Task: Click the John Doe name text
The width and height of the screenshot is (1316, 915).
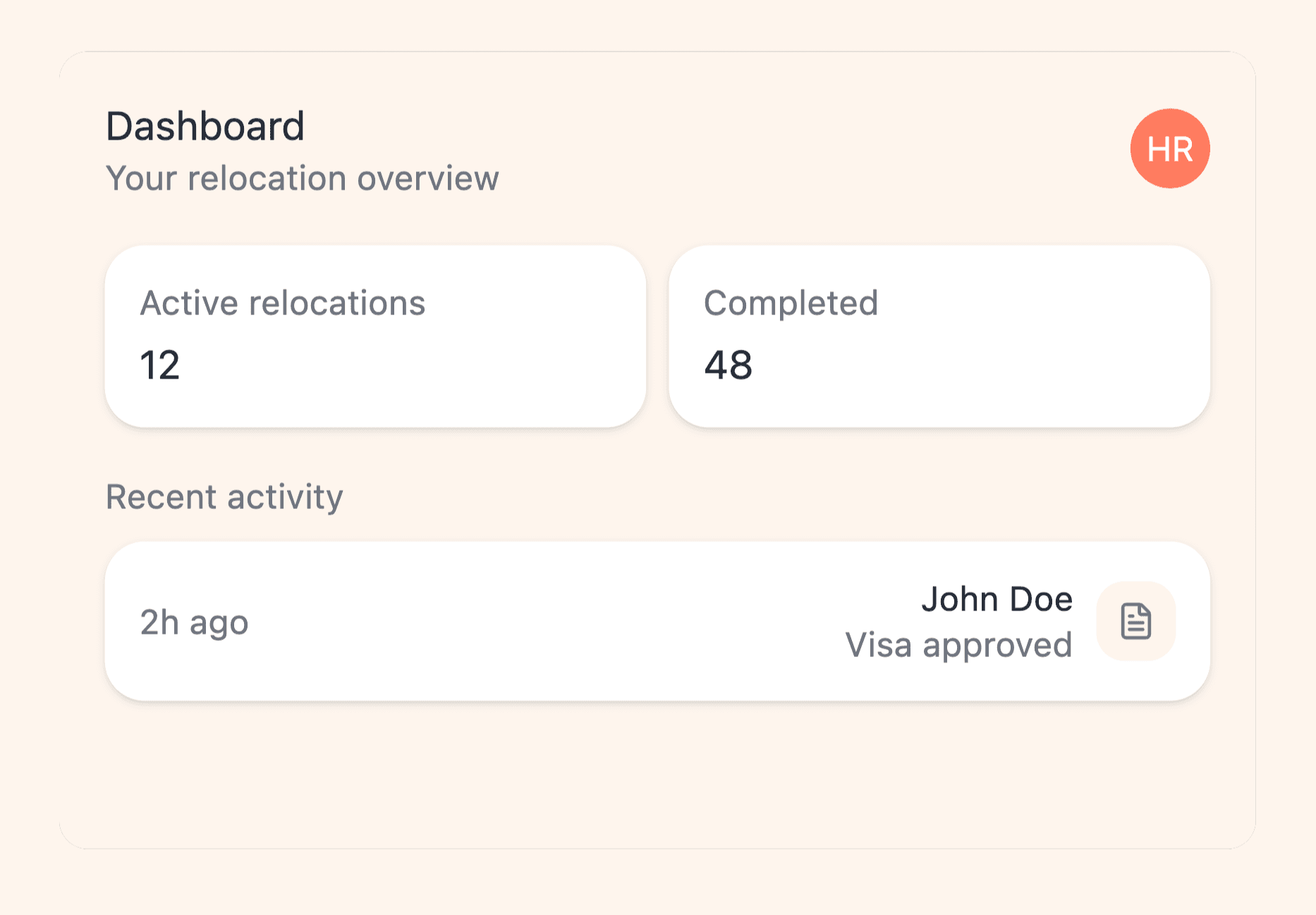Action: tap(997, 599)
